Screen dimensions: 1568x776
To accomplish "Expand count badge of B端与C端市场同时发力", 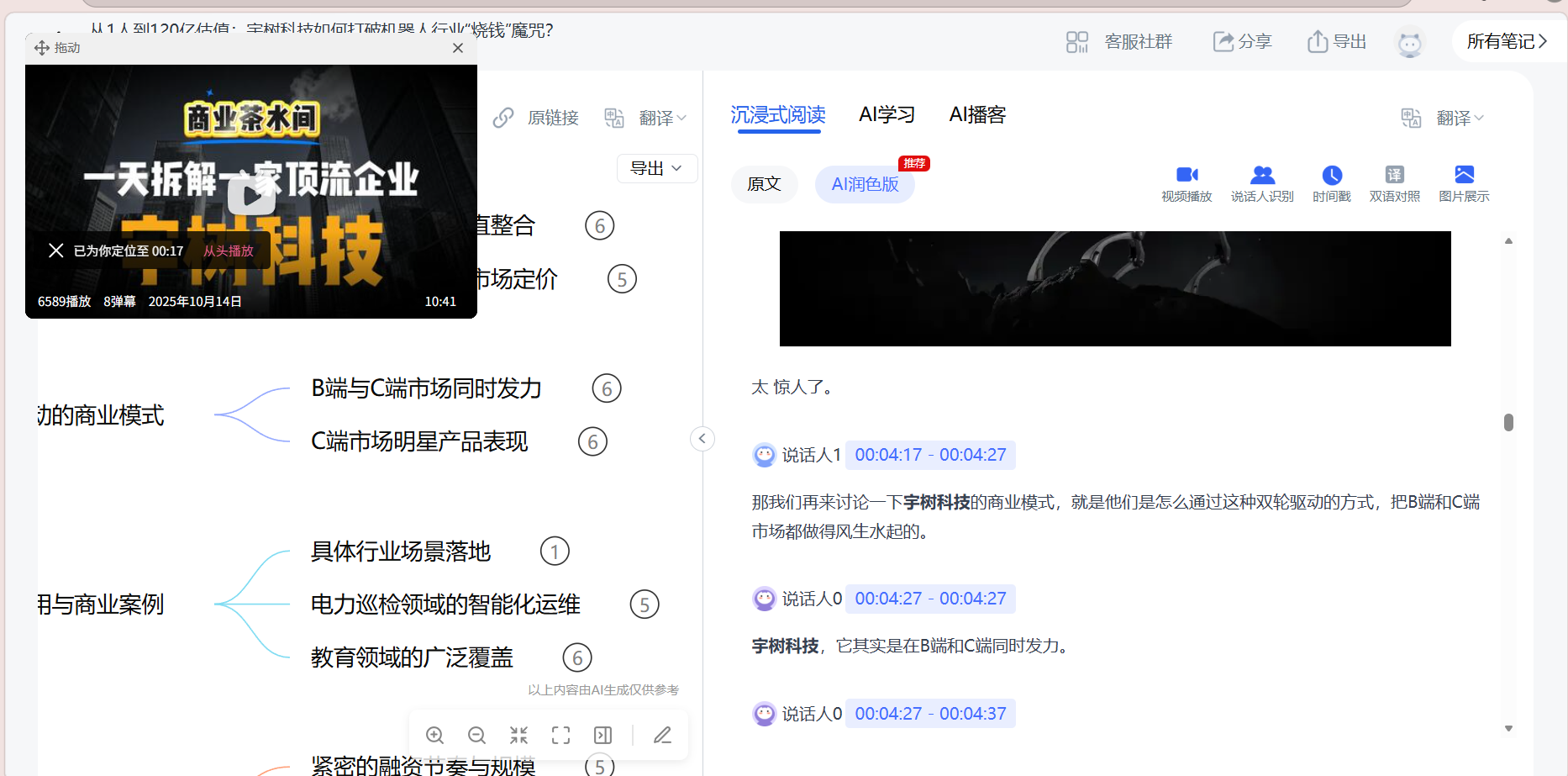I will click(x=607, y=388).
